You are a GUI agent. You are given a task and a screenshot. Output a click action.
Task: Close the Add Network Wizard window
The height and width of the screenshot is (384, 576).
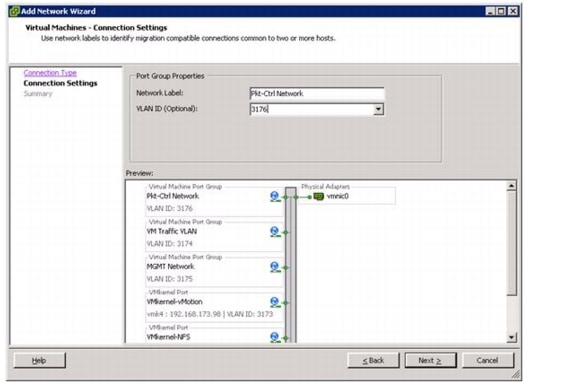click(513, 11)
